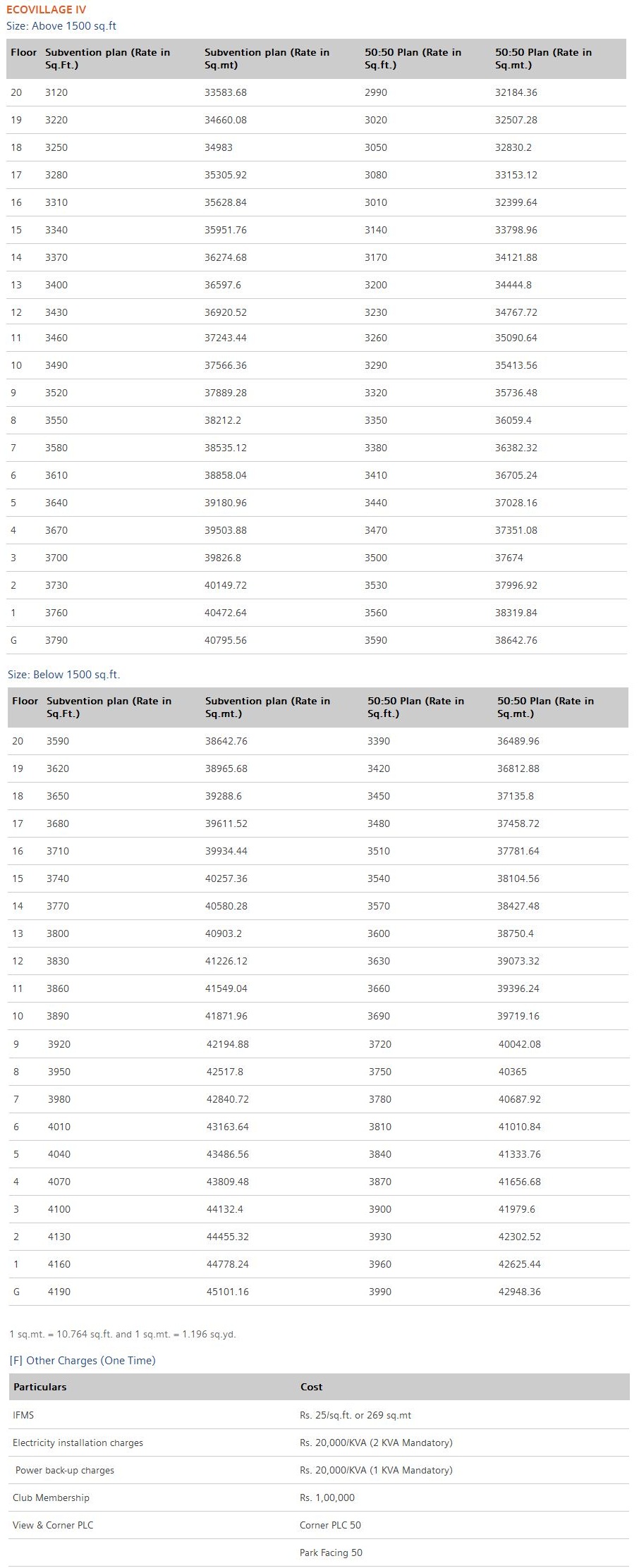Select the 'Corner PLC 50' cost entry
The width and height of the screenshot is (639, 1568).
pos(330,1525)
